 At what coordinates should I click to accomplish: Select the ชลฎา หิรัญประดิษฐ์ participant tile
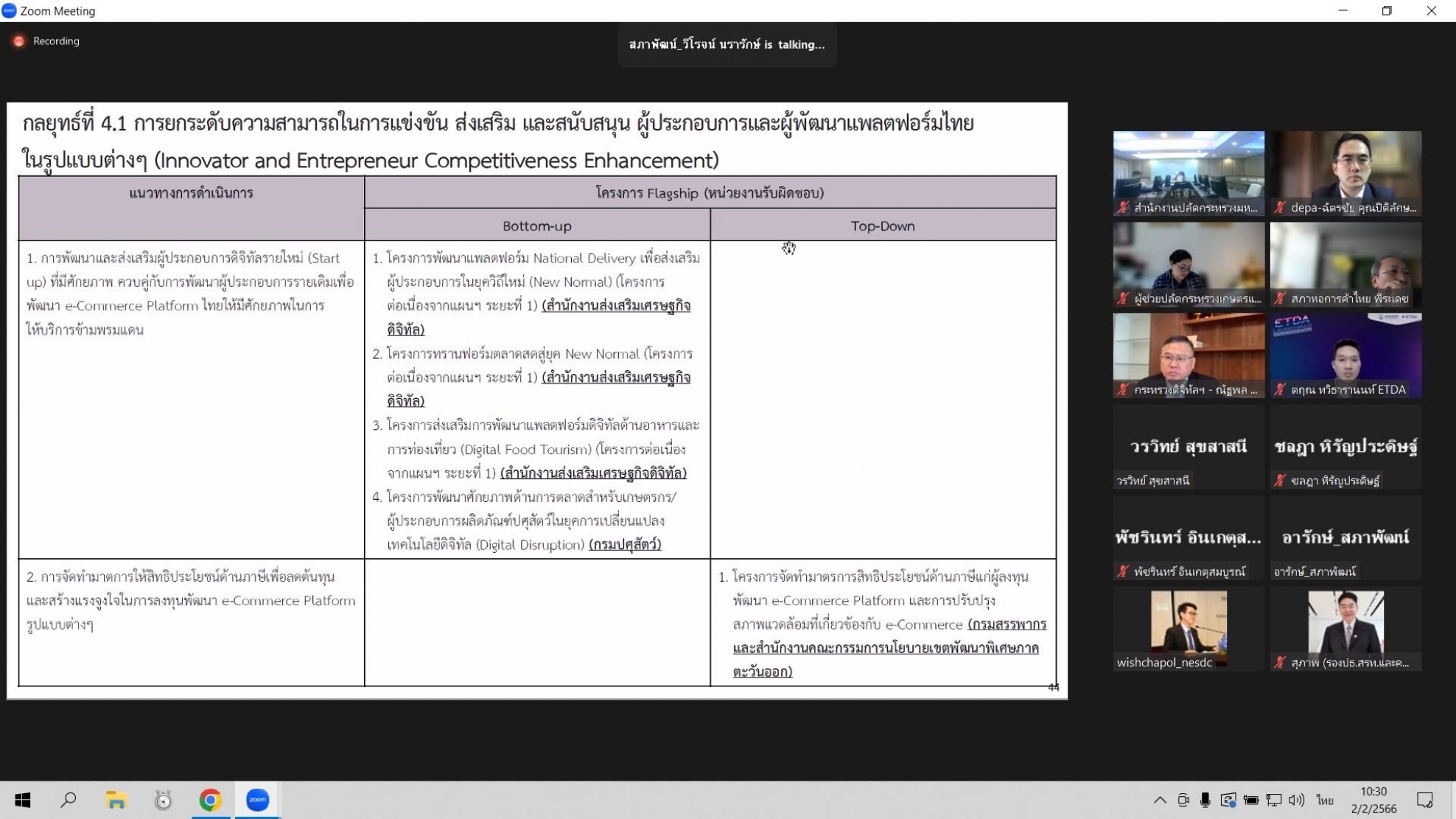[1345, 447]
